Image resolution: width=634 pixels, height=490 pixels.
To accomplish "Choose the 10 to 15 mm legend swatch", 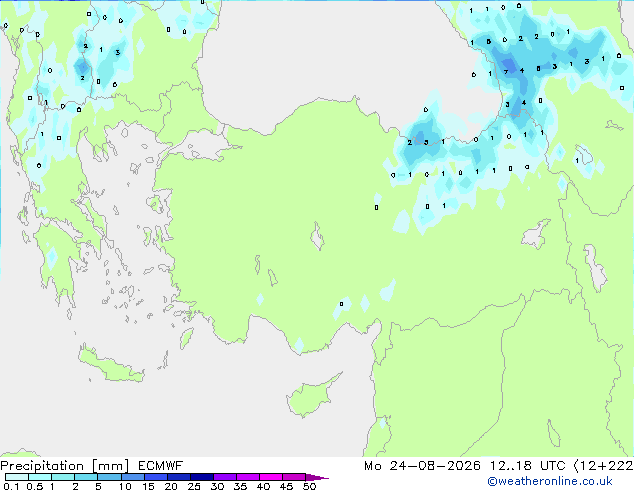I will [x=133, y=477].
